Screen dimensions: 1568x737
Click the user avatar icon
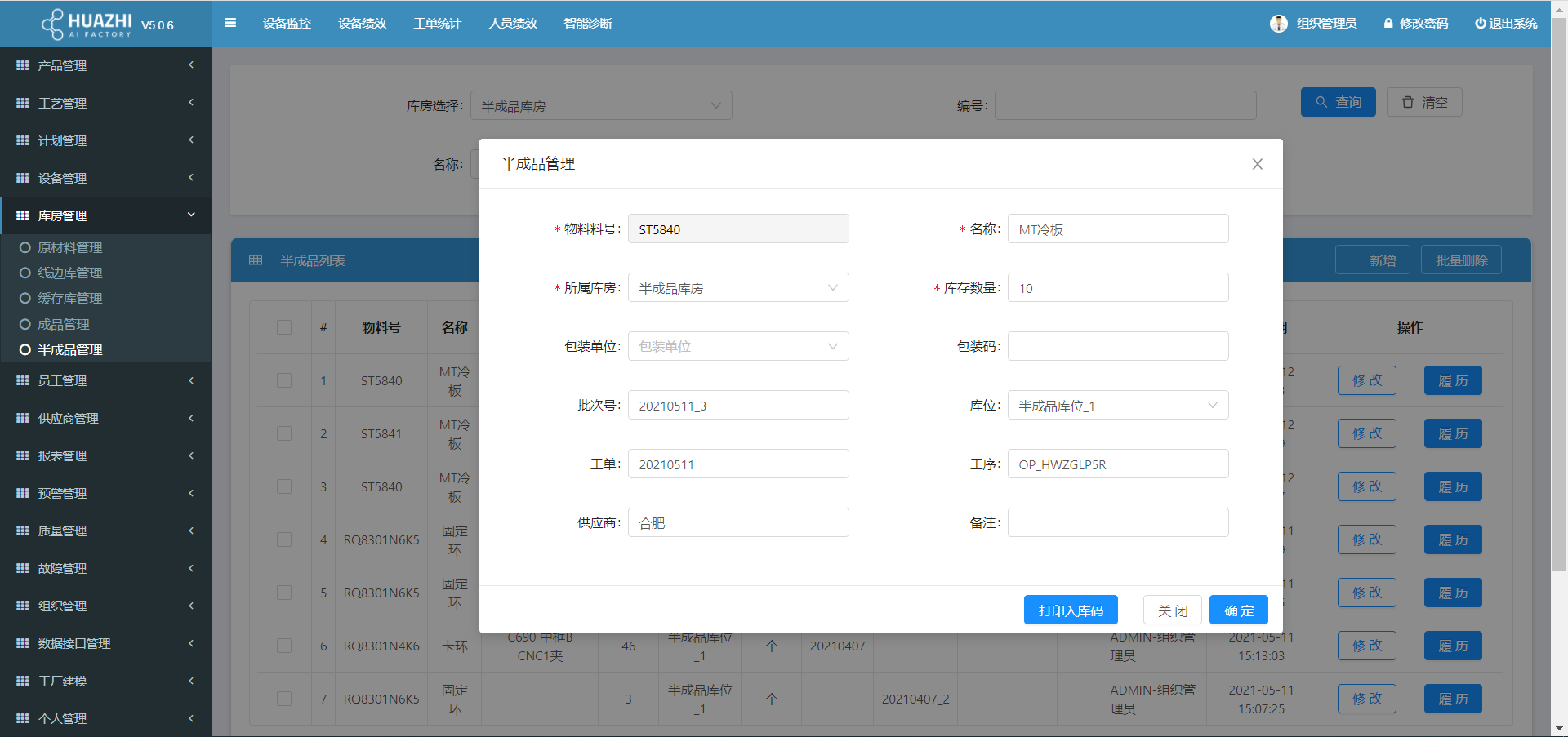click(1279, 24)
